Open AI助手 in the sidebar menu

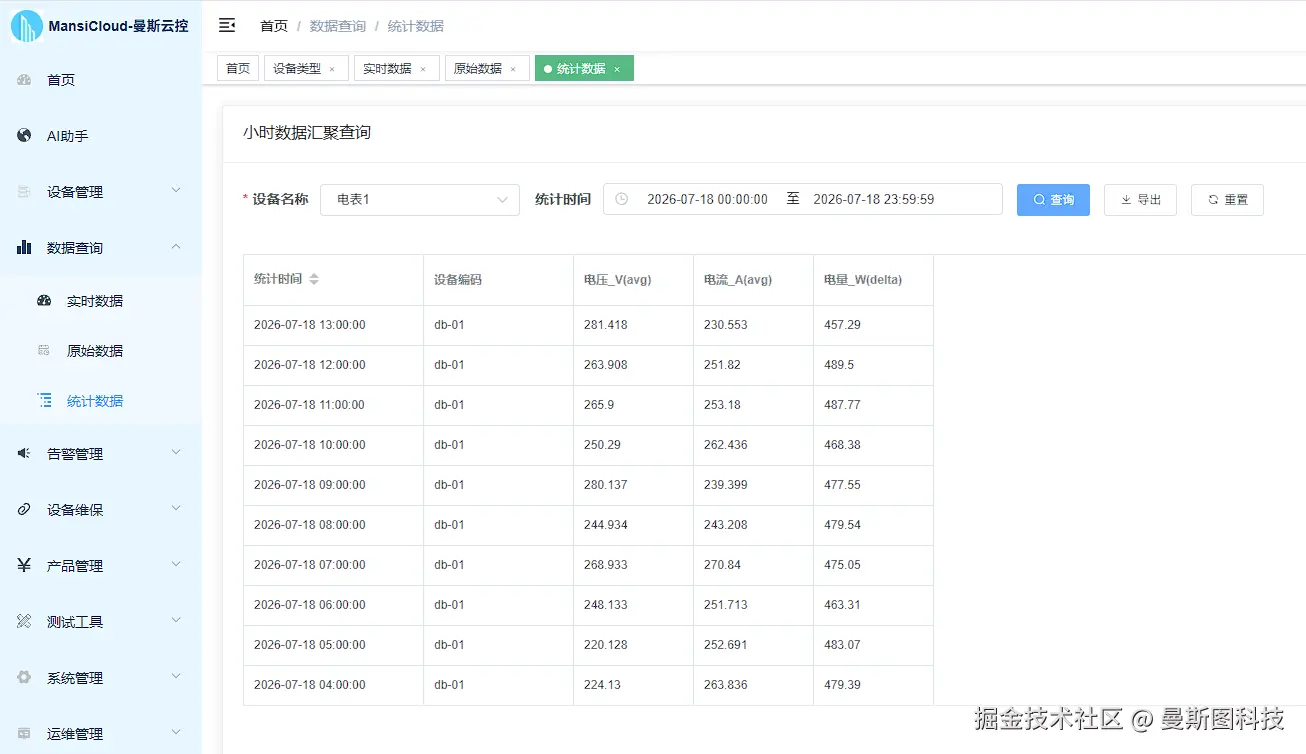point(101,136)
